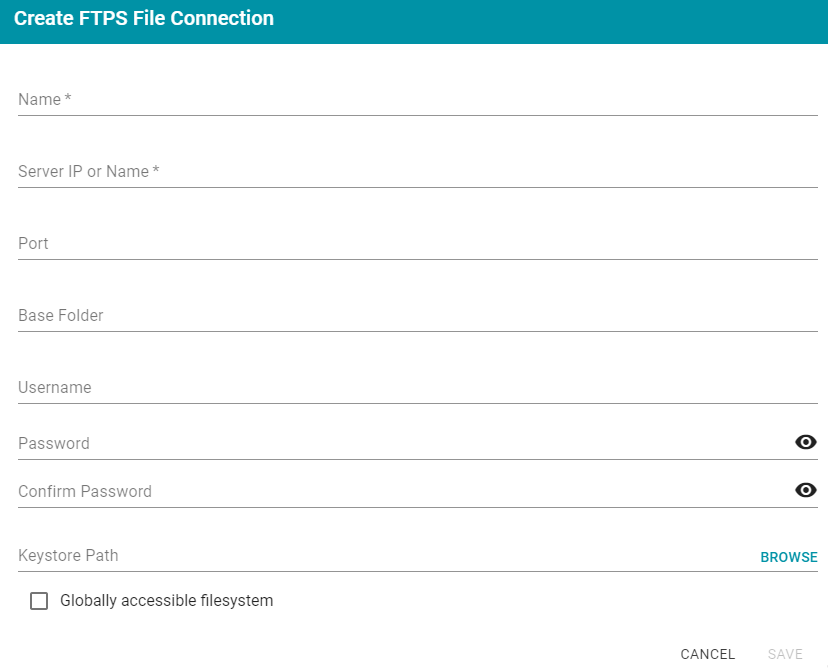The height and width of the screenshot is (668, 828).
Task: Focus the required Name input field
Action: click(x=418, y=99)
